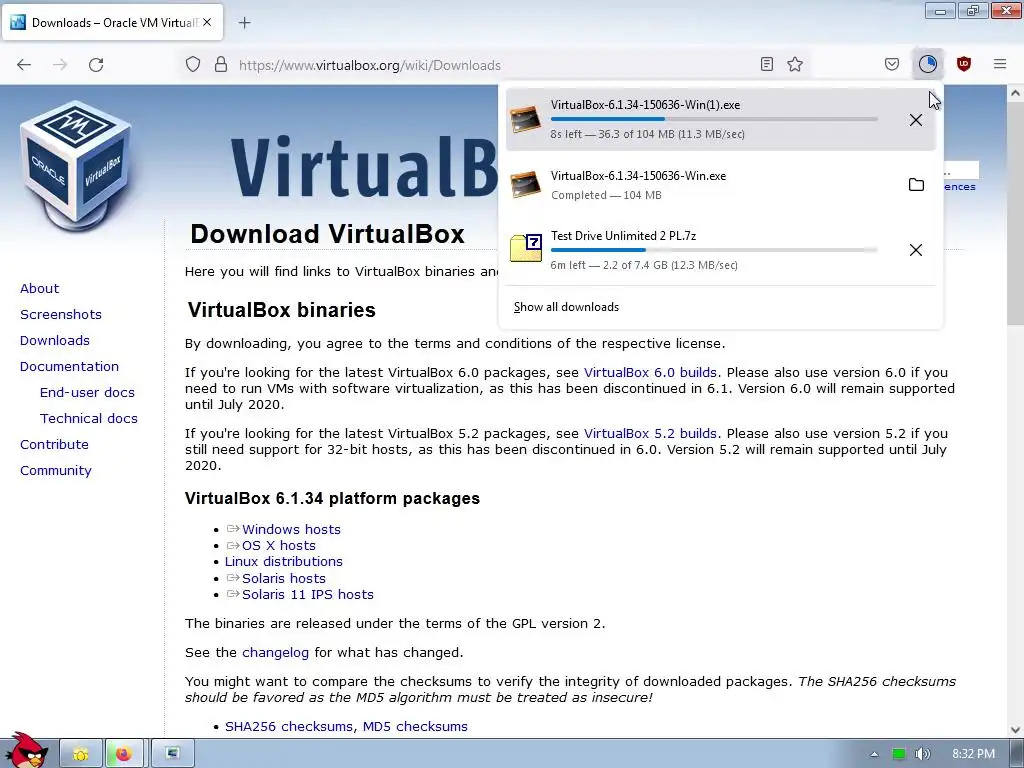Open the Screenshots sidebar link

click(61, 314)
